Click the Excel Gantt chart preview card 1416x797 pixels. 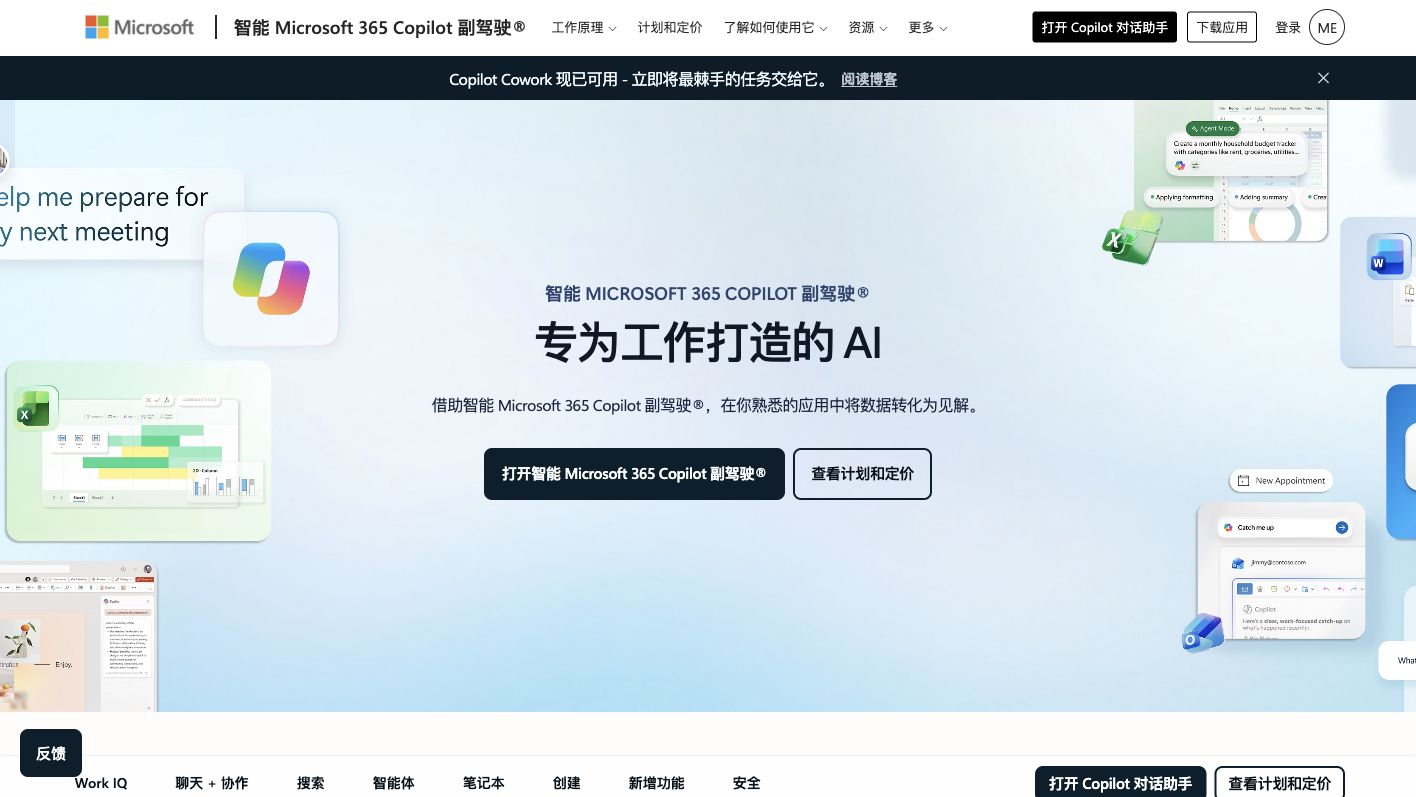click(x=138, y=451)
